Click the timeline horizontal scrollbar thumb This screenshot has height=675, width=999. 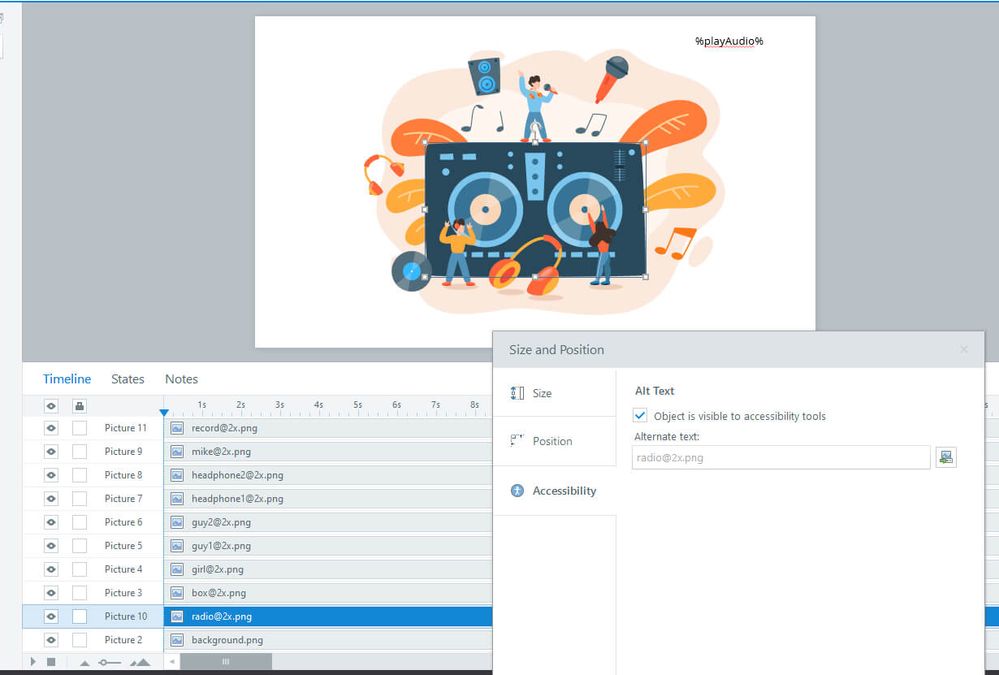coord(226,662)
